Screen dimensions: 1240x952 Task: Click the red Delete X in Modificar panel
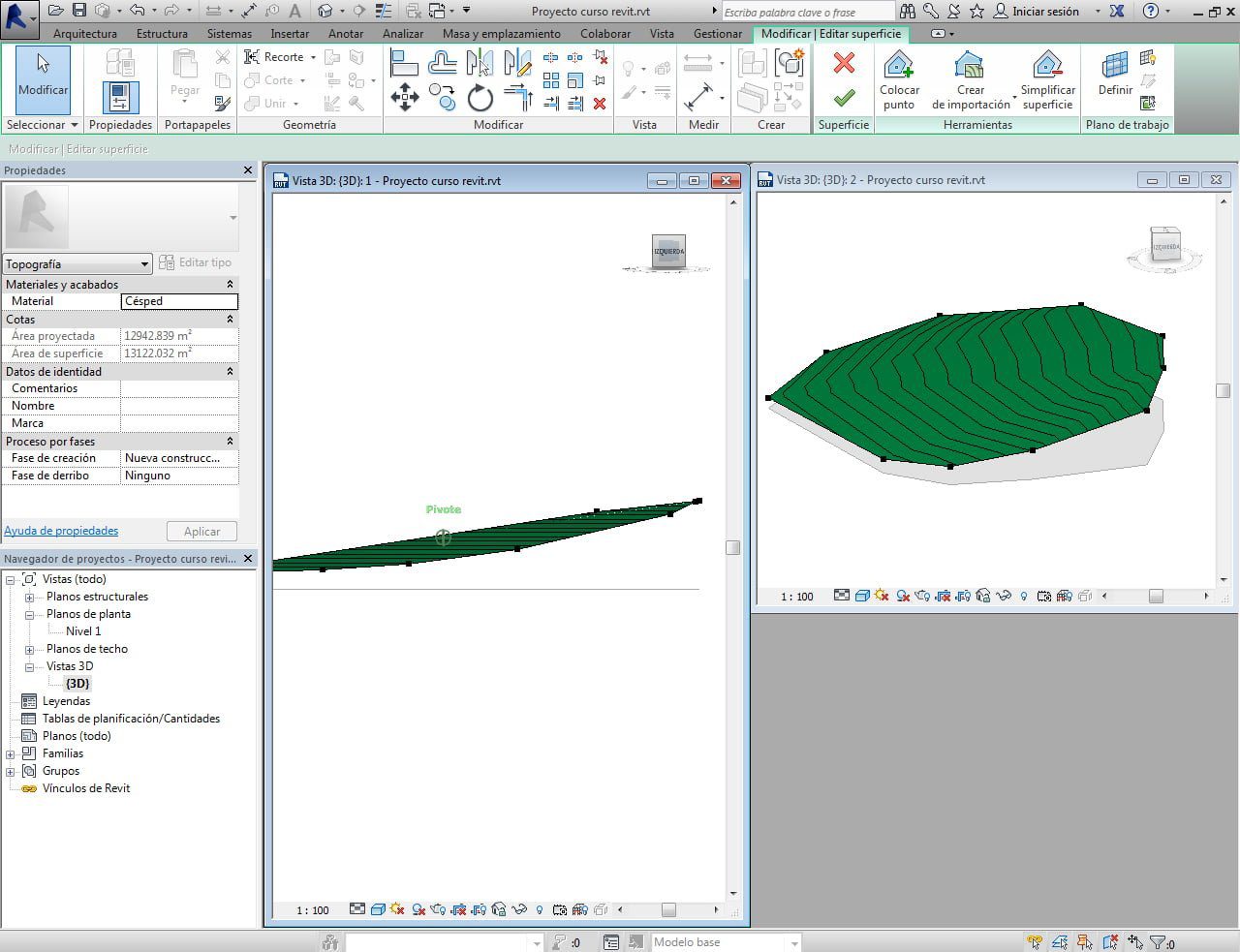[600, 104]
